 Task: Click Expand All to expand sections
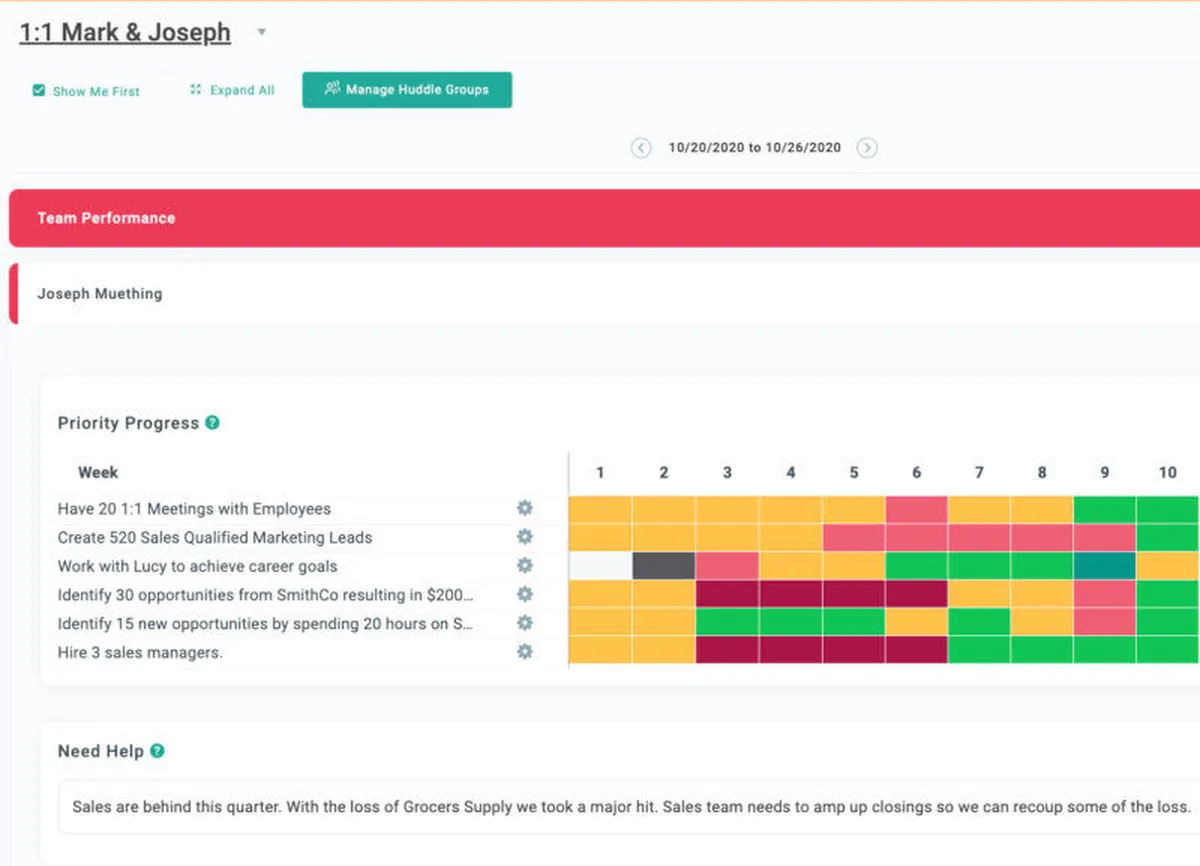(x=232, y=90)
